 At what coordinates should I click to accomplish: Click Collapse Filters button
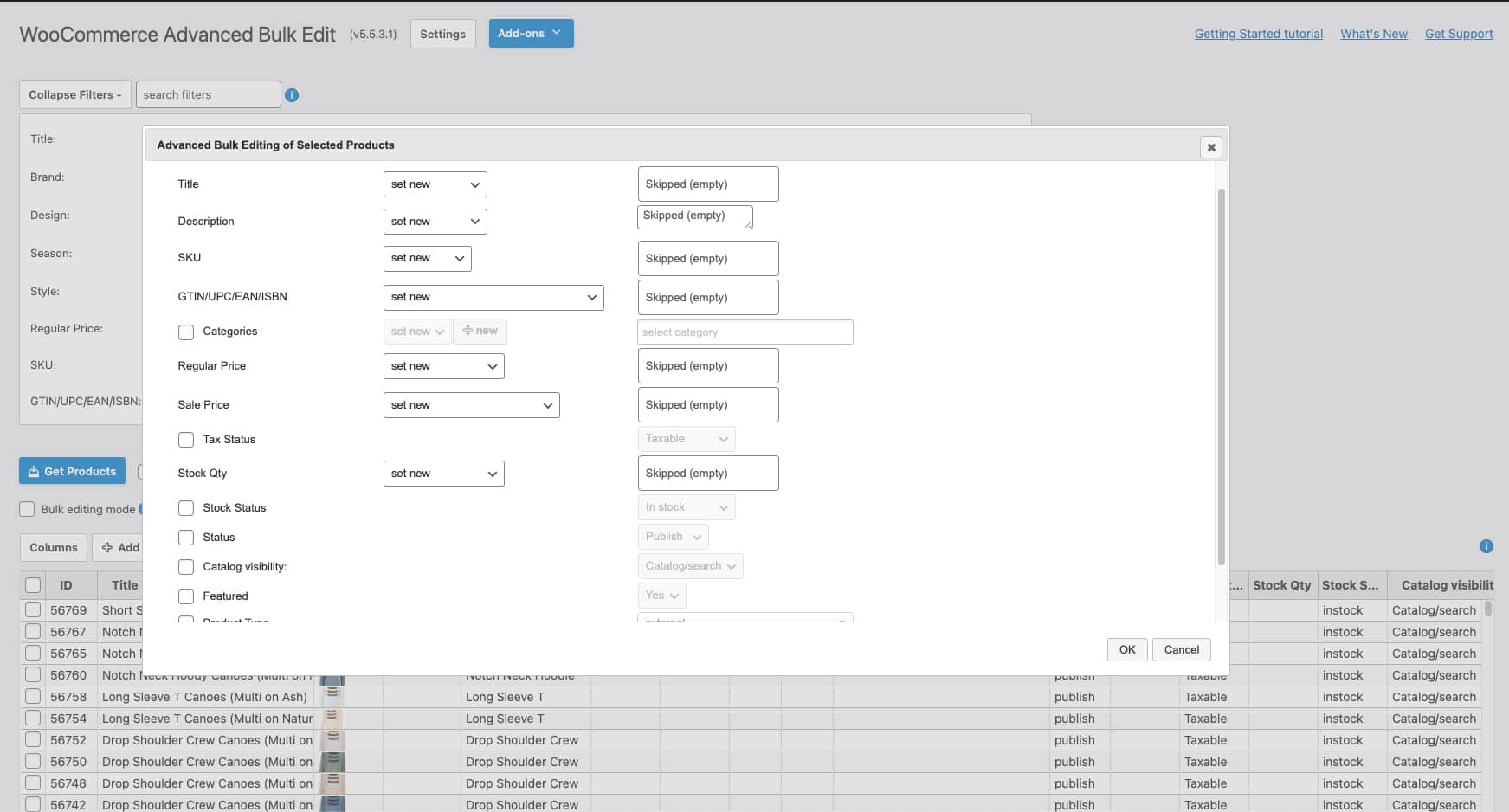coord(75,94)
